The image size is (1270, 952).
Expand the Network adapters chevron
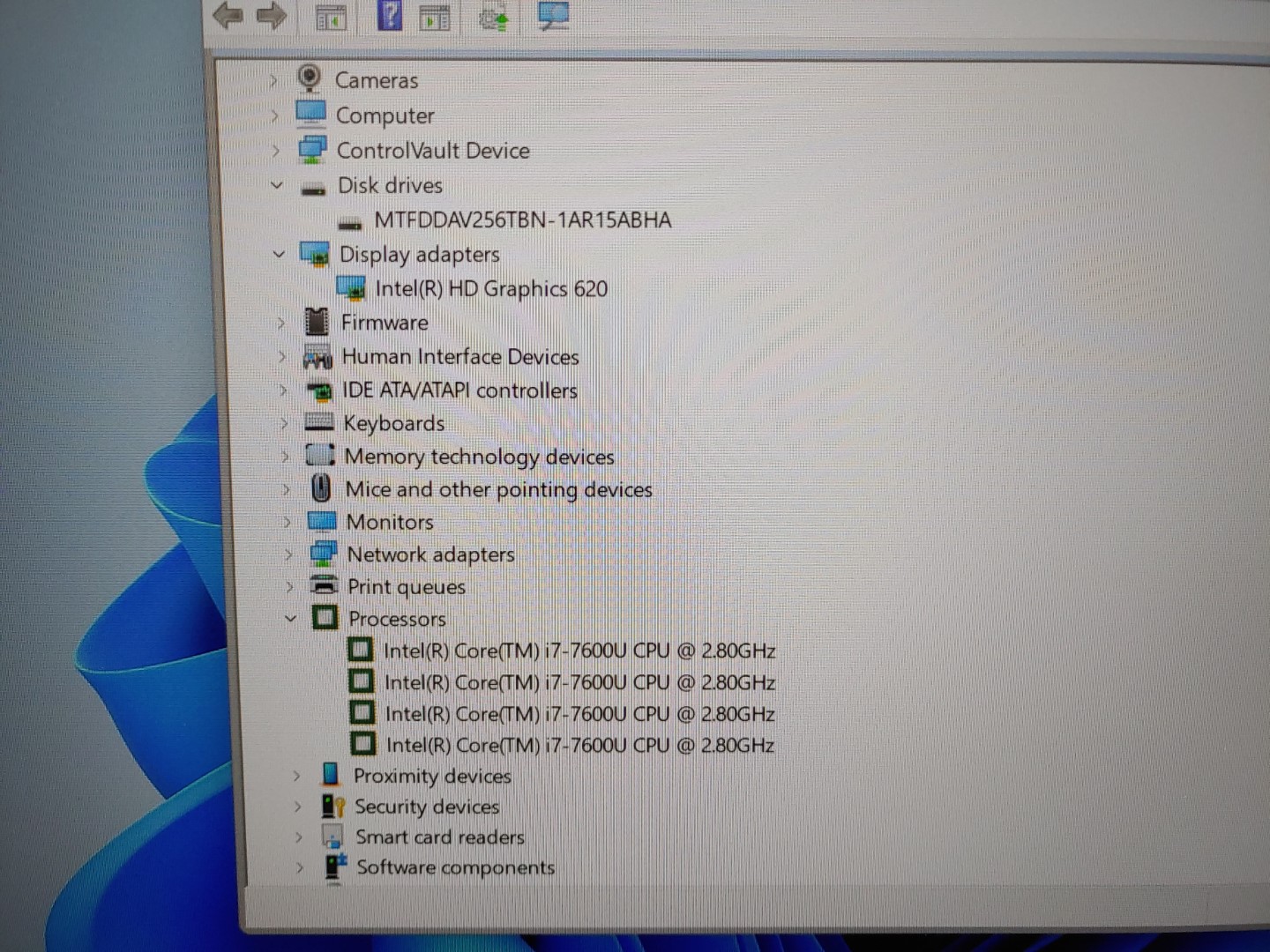(288, 554)
